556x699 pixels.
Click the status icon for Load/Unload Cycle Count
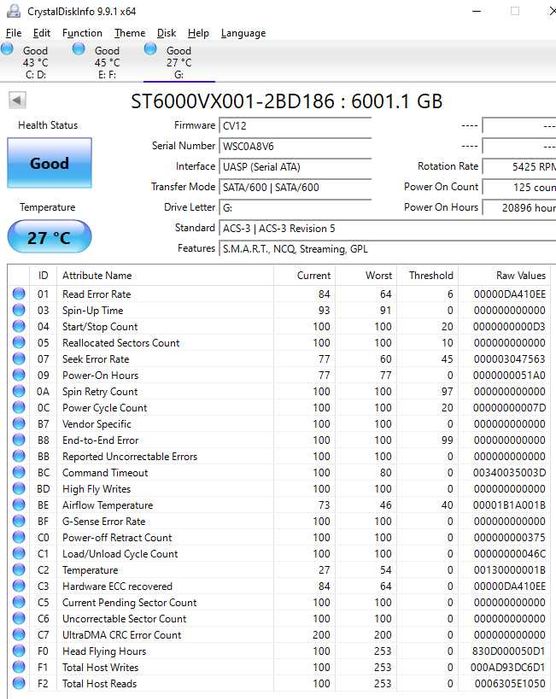tap(19, 553)
